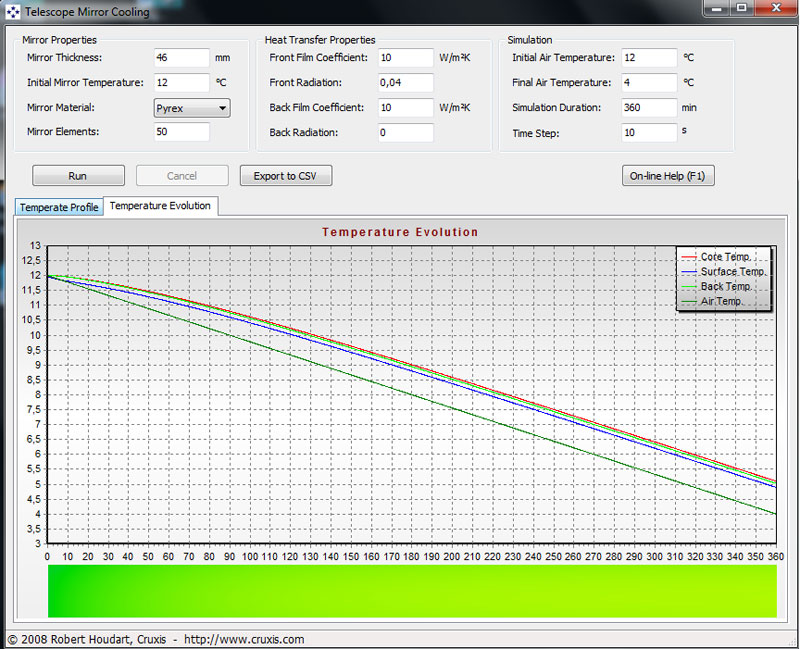
Task: Edit the Final Air Temperature field
Action: (x=649, y=83)
